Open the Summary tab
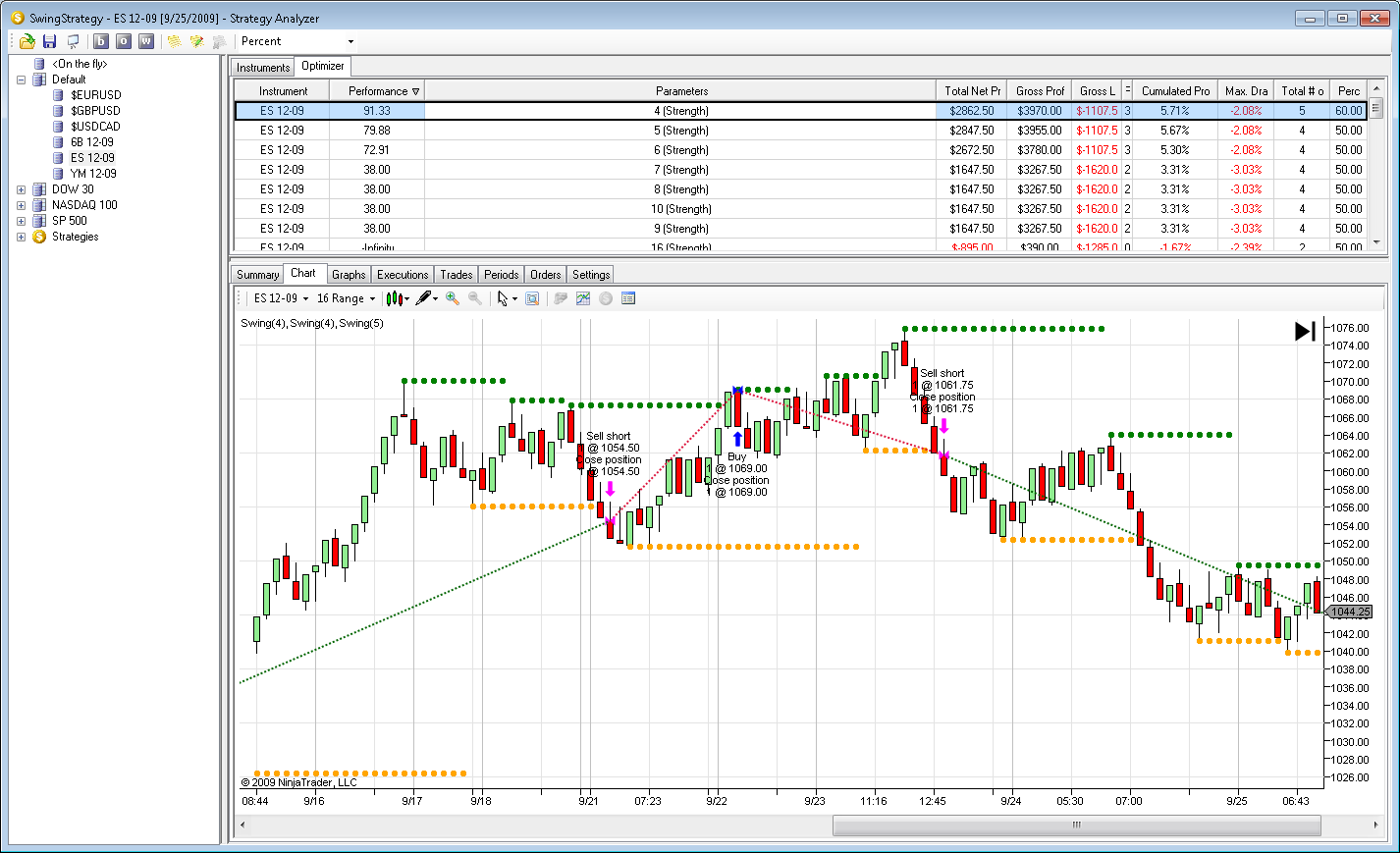The image size is (1400, 853). click(258, 275)
